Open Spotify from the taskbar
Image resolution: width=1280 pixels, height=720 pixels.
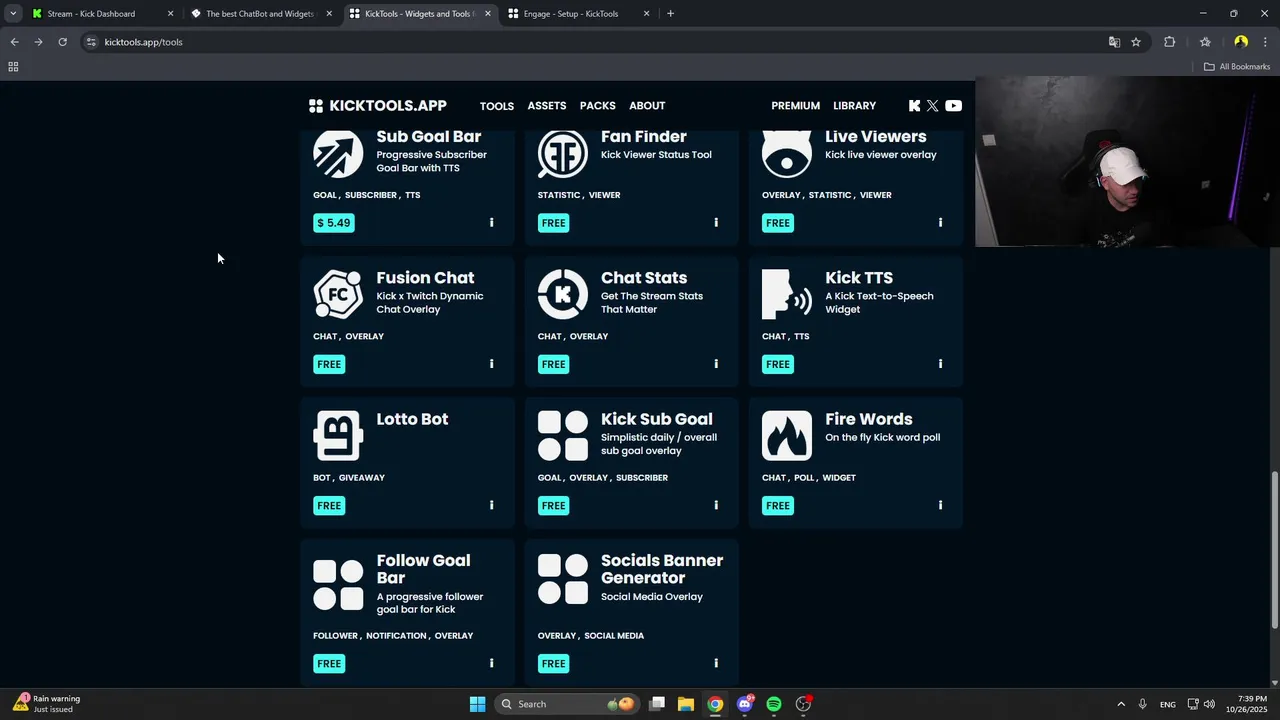pyautogui.click(x=774, y=704)
